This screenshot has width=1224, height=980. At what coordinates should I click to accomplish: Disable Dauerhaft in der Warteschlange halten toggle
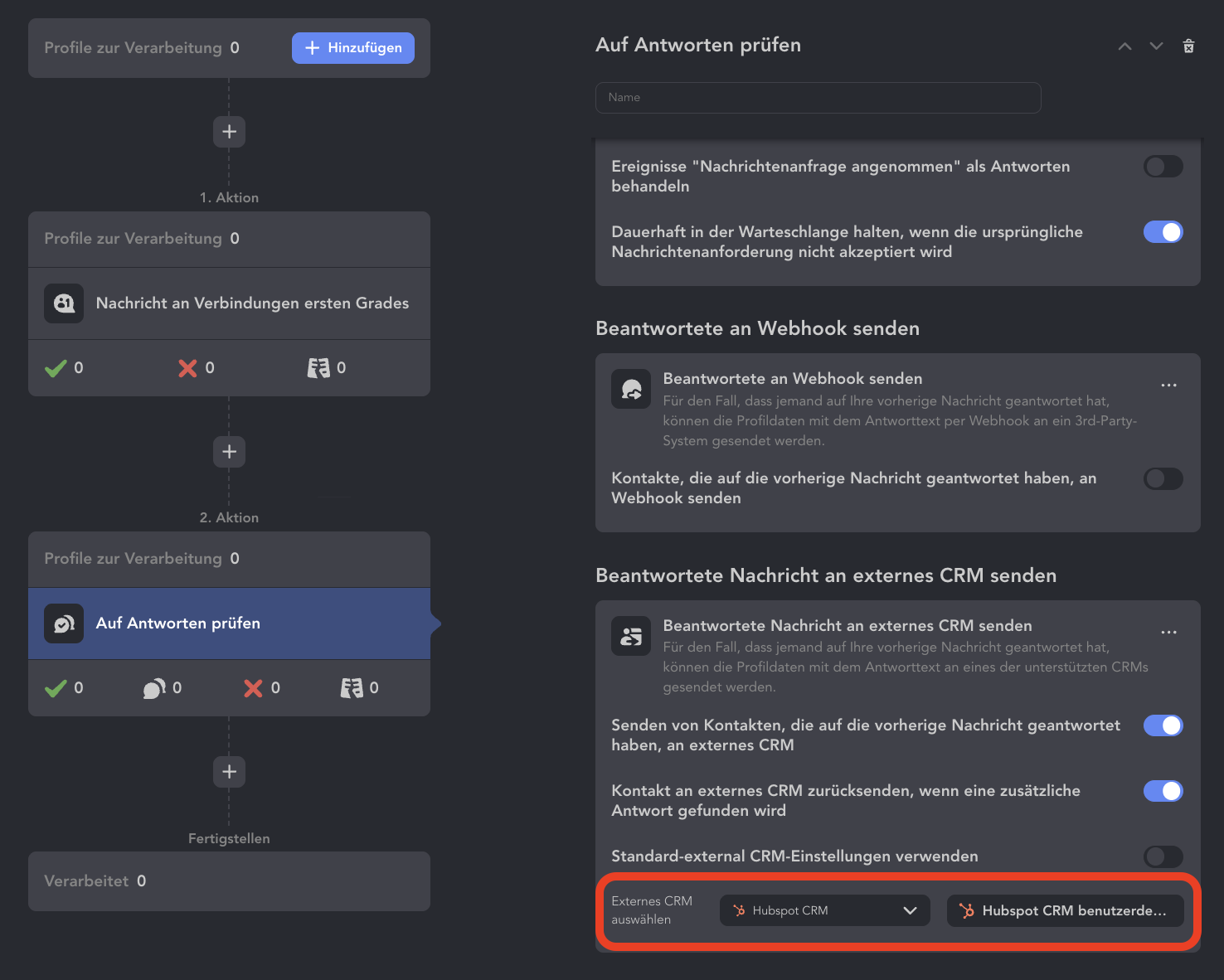[x=1163, y=232]
